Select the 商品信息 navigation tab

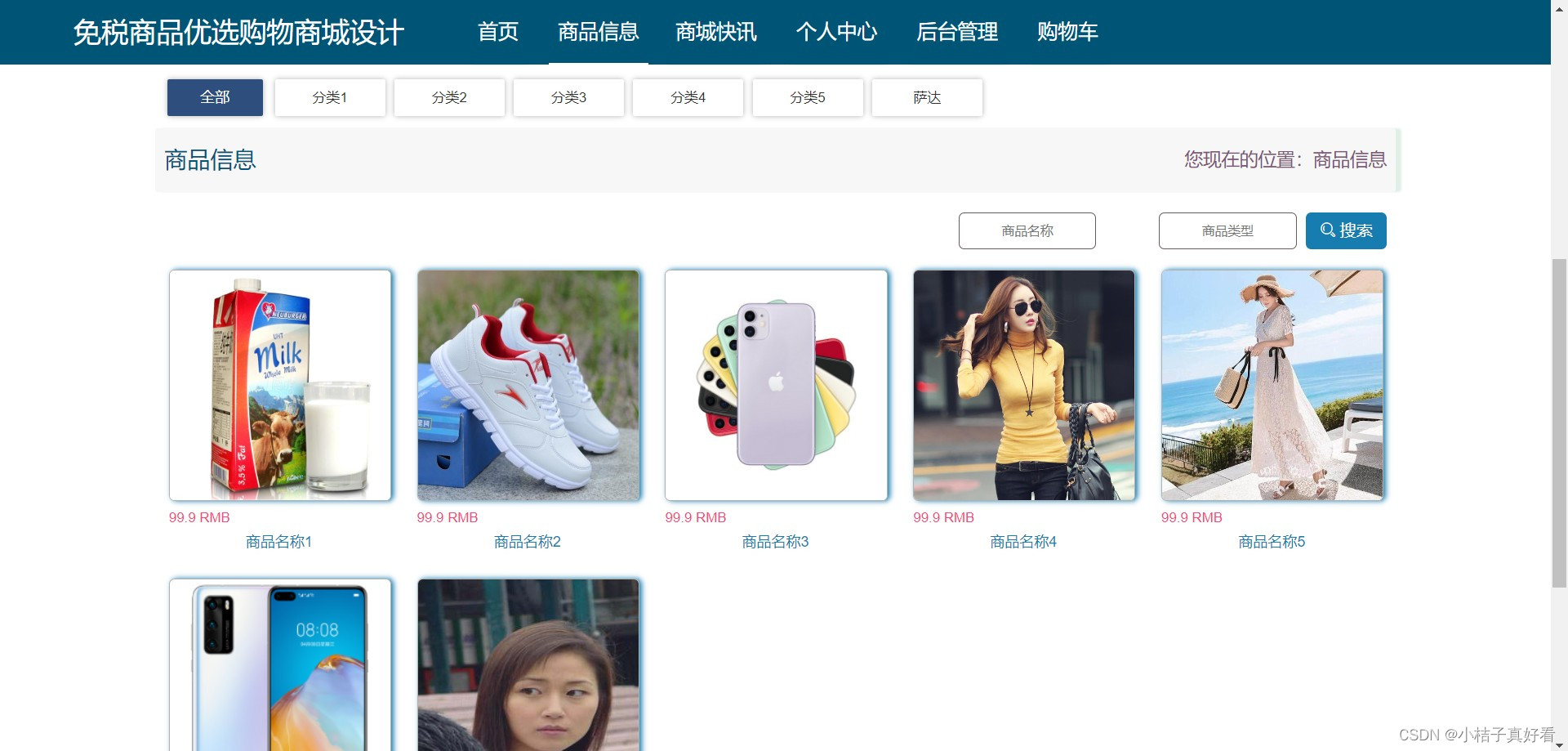598,32
